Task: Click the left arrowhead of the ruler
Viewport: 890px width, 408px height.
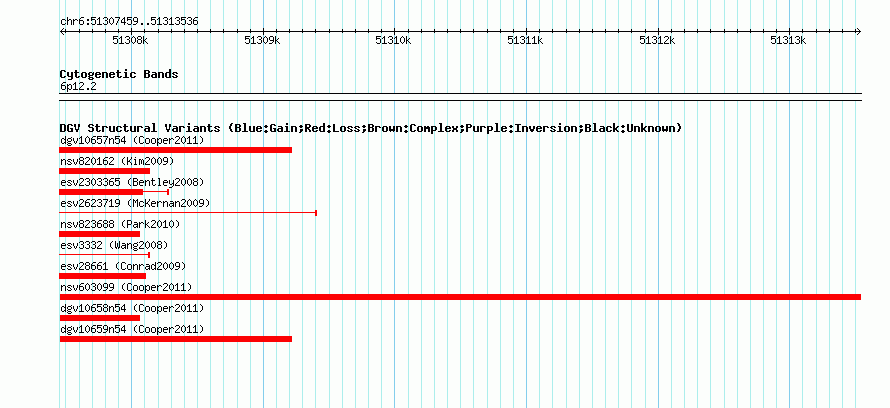Action: tap(62, 32)
